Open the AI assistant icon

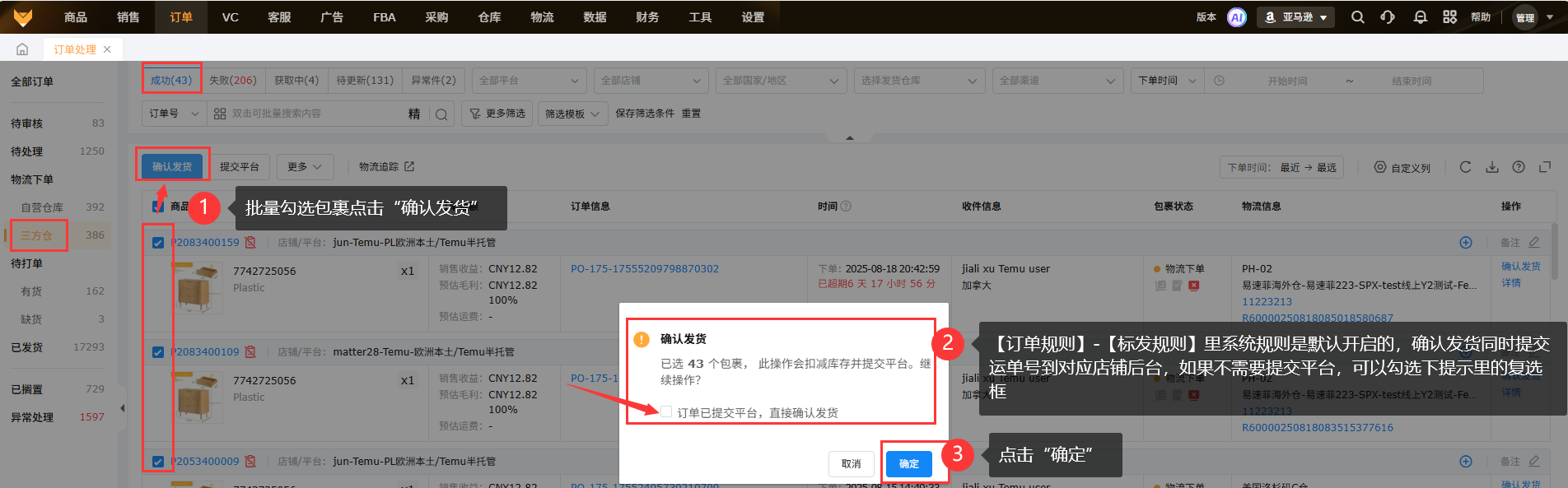[1236, 17]
